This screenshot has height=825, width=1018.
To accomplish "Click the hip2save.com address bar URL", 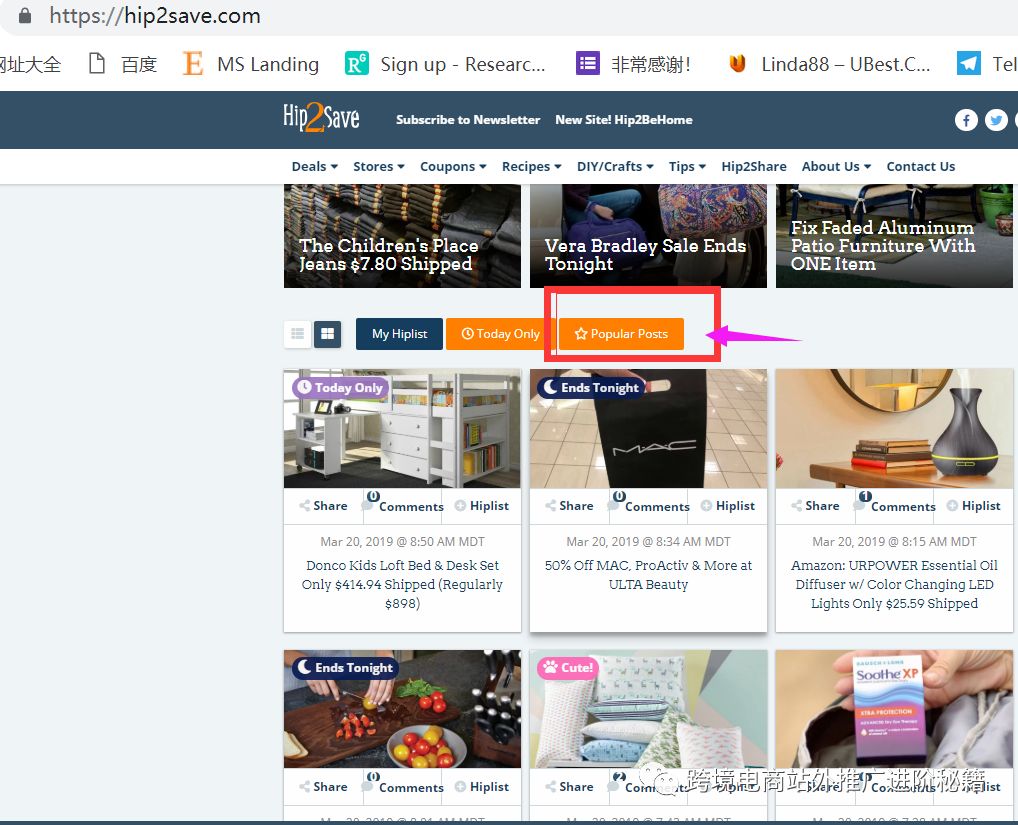I will [x=155, y=16].
